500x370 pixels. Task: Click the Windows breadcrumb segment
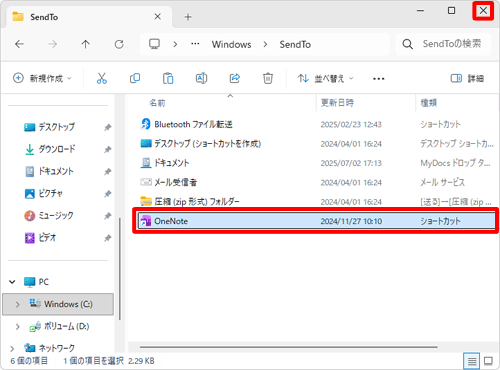(x=232, y=44)
